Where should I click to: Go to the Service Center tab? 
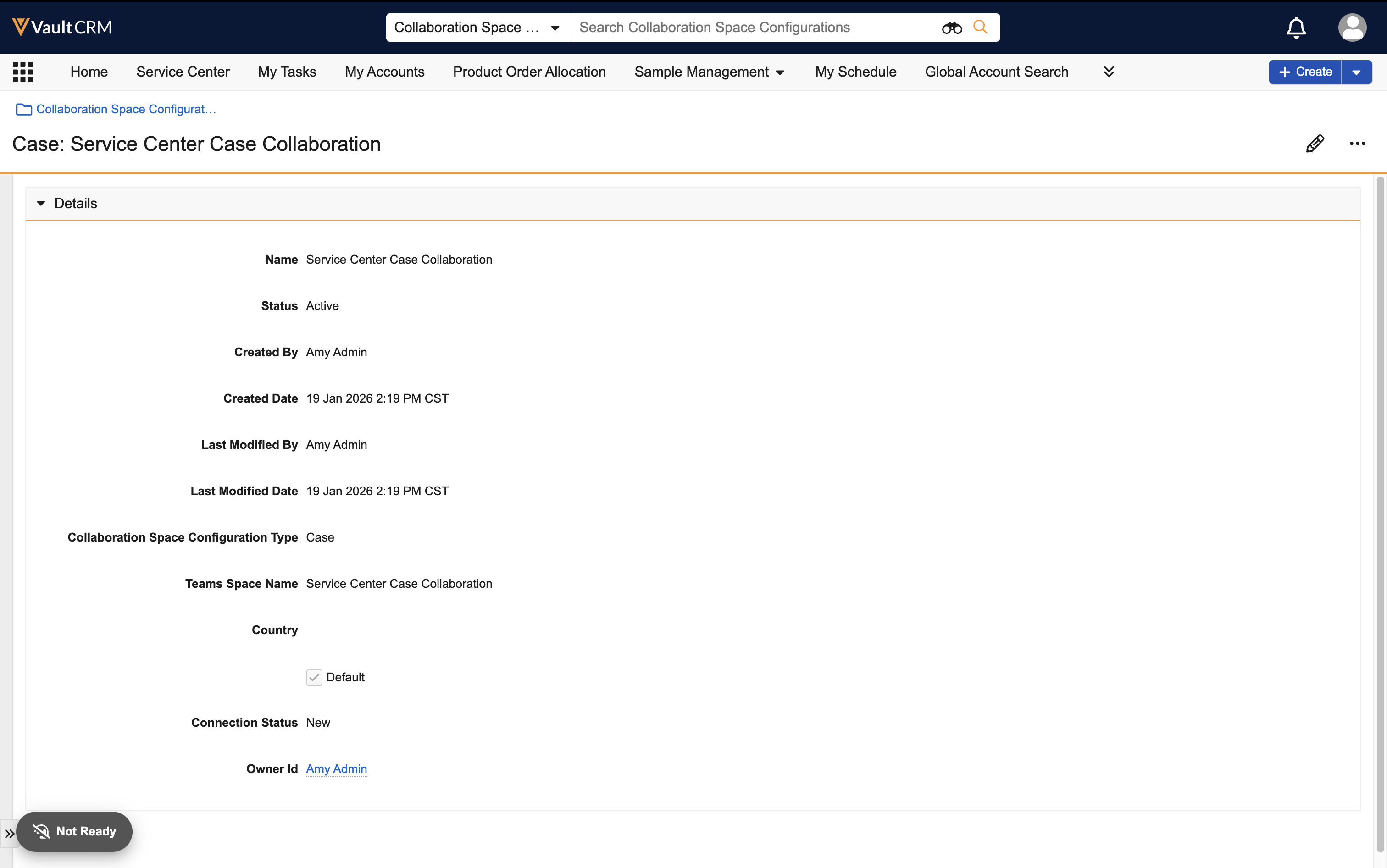pyautogui.click(x=183, y=72)
